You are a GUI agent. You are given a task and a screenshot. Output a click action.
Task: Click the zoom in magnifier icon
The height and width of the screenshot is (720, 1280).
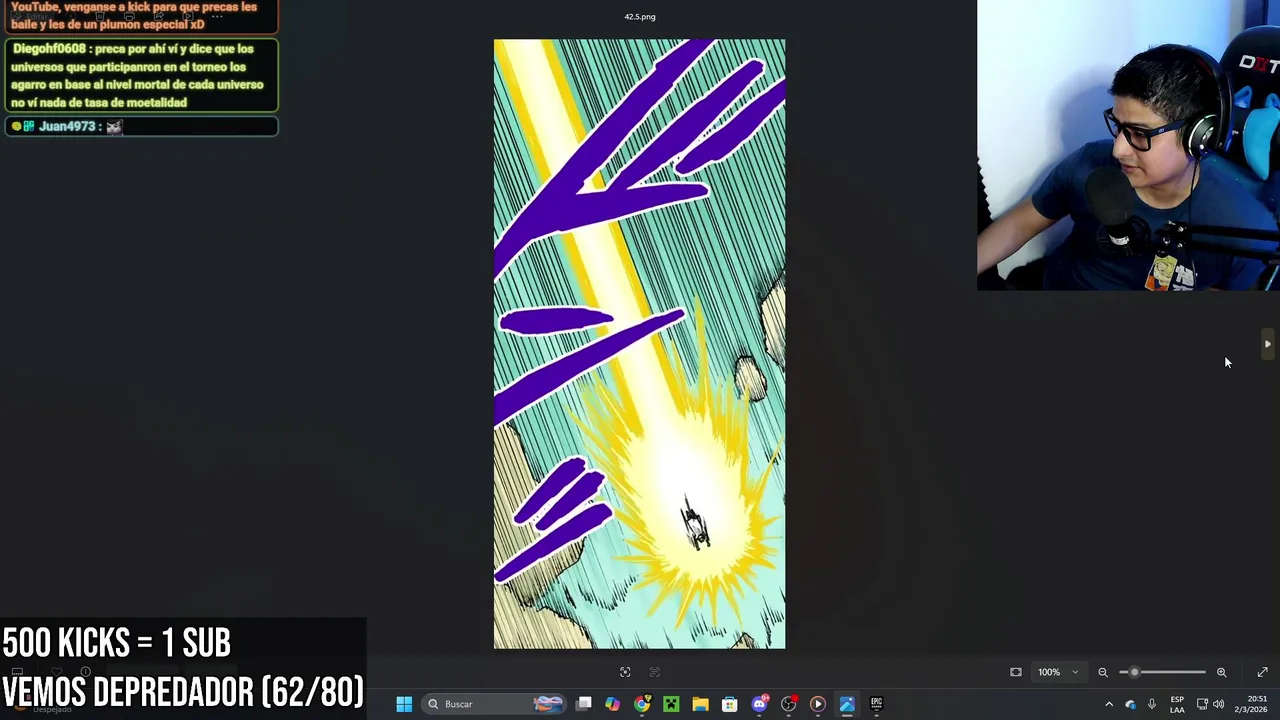point(1221,672)
